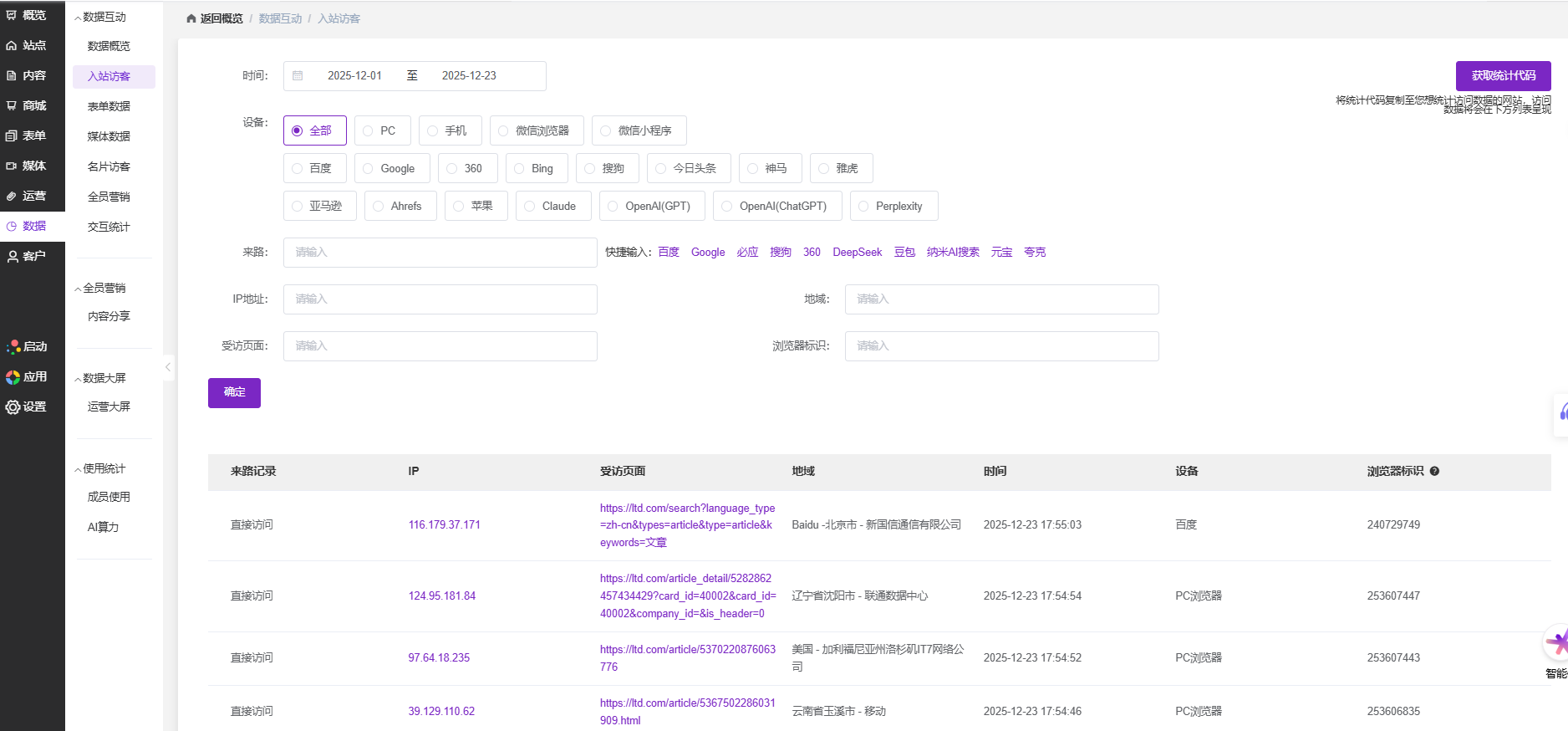
Task: Open 设置 gear icon in sidebar
Action: tap(13, 407)
